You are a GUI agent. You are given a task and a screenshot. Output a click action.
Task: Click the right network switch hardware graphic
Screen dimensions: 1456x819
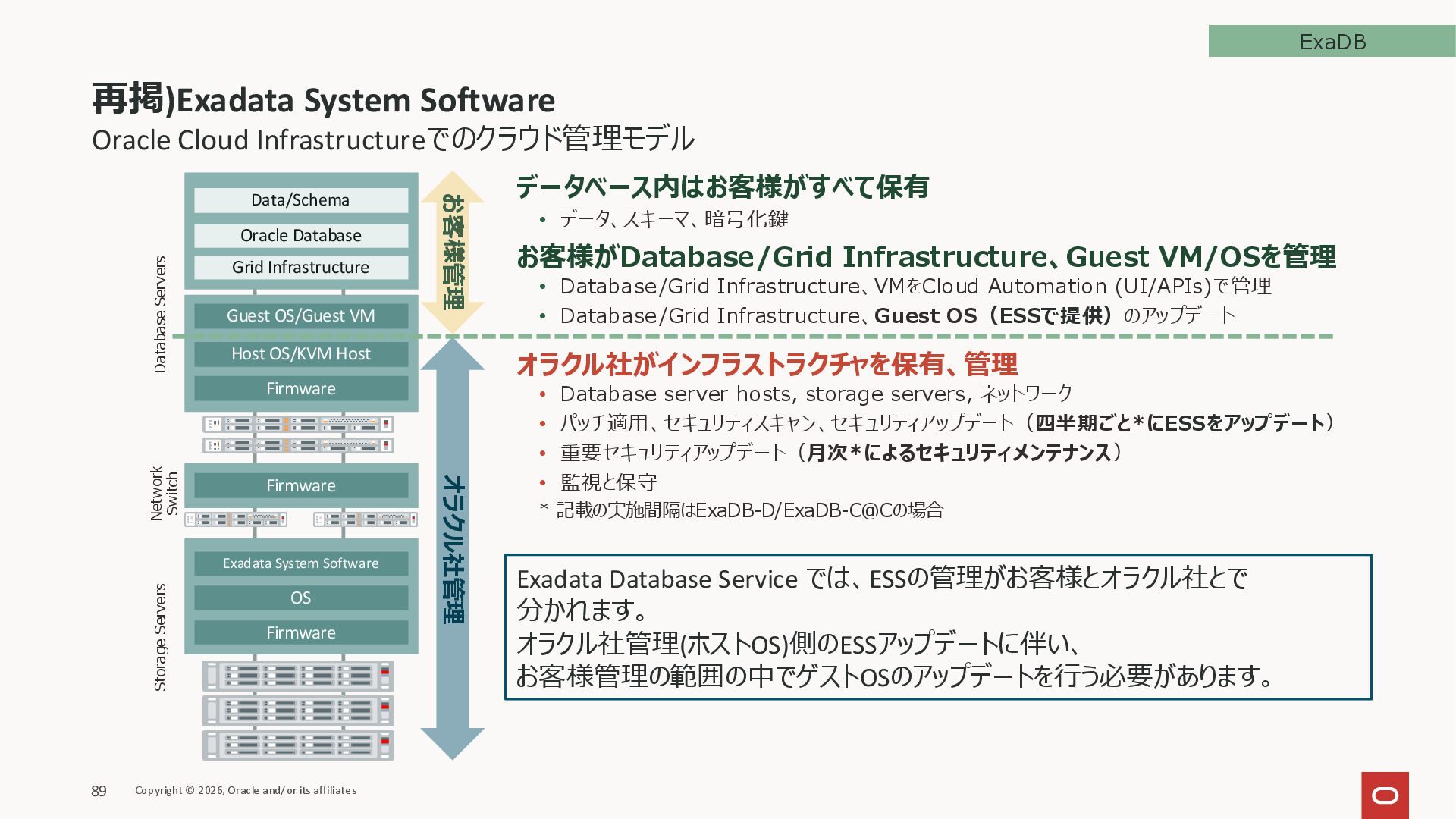coord(366,519)
